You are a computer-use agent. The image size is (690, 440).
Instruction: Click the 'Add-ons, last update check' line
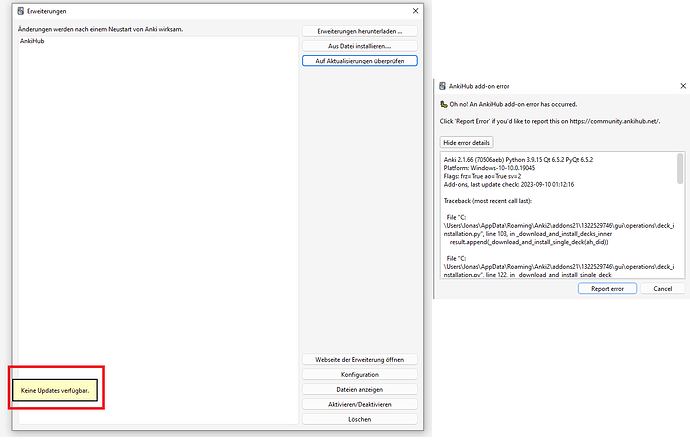pyautogui.click(x=509, y=184)
